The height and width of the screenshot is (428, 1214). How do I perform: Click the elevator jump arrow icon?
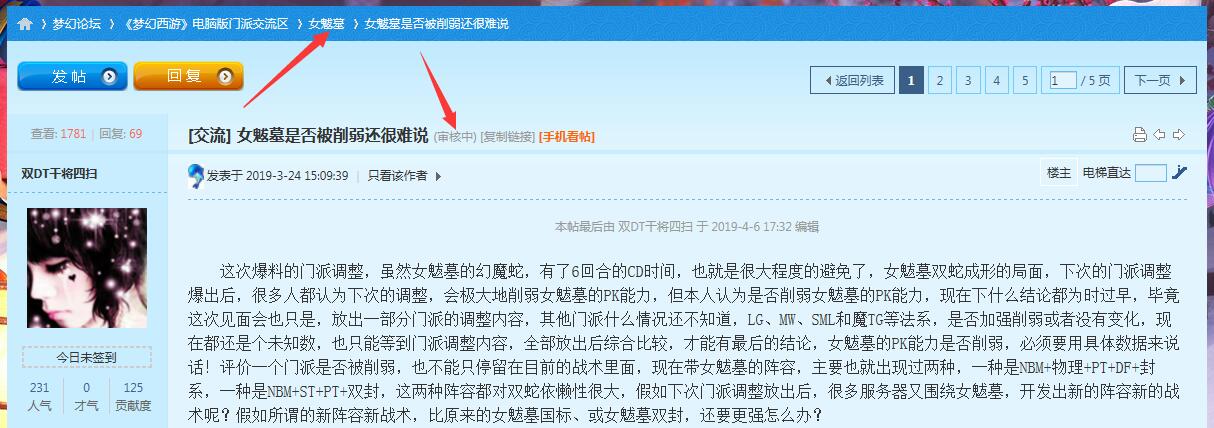click(x=1180, y=172)
